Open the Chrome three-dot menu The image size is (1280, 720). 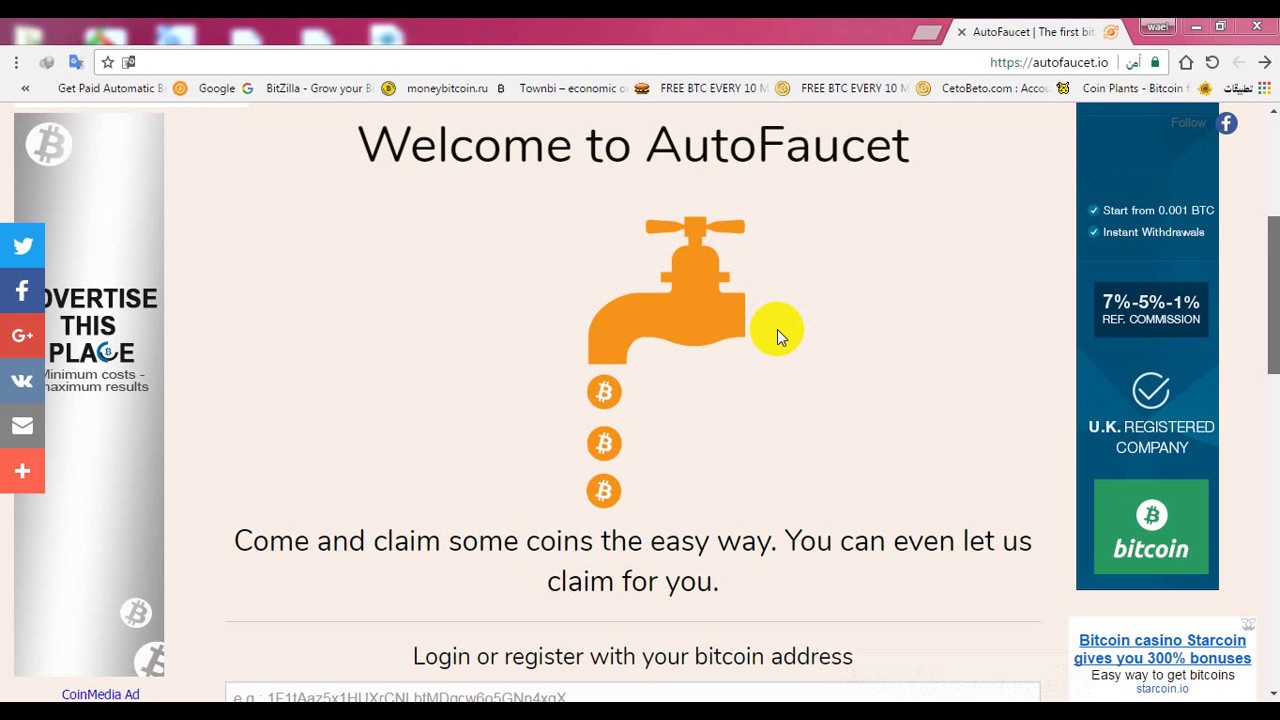16,62
